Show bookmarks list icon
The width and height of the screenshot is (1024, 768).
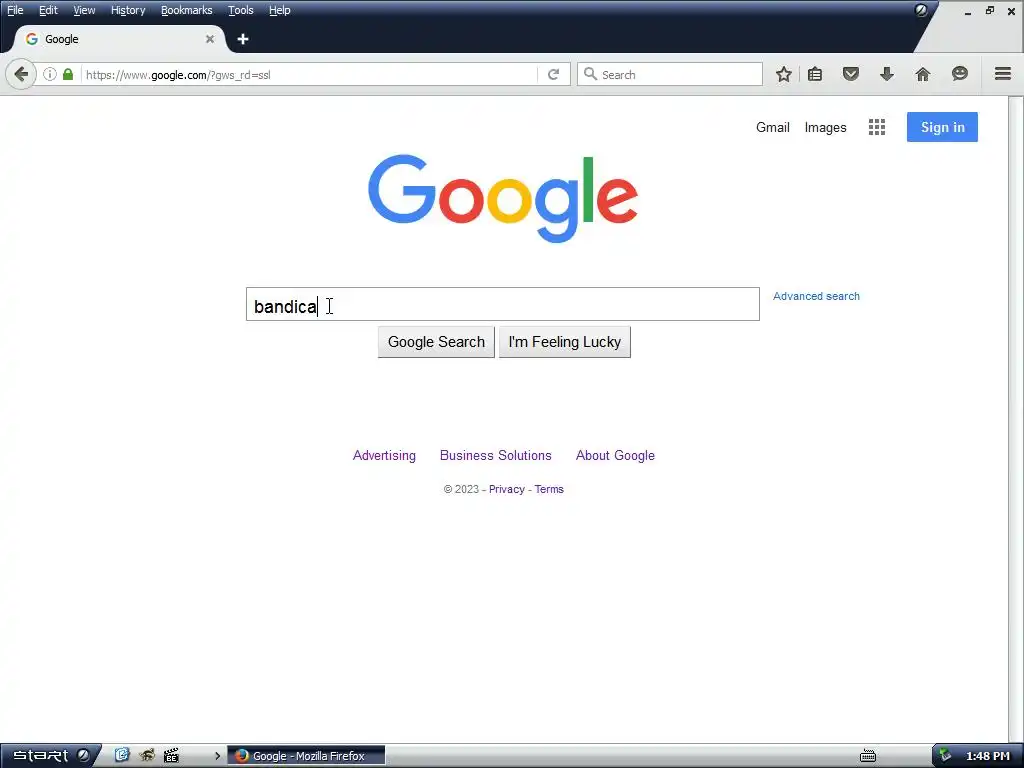tap(814, 74)
